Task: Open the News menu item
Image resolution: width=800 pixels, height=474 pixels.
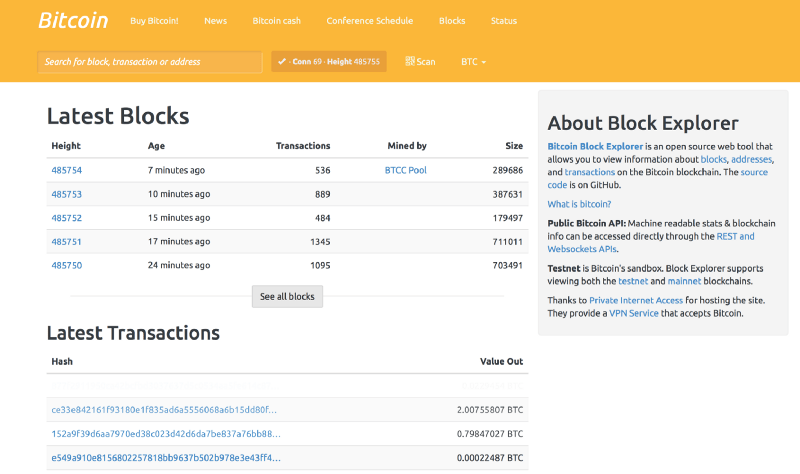Action: (x=215, y=21)
